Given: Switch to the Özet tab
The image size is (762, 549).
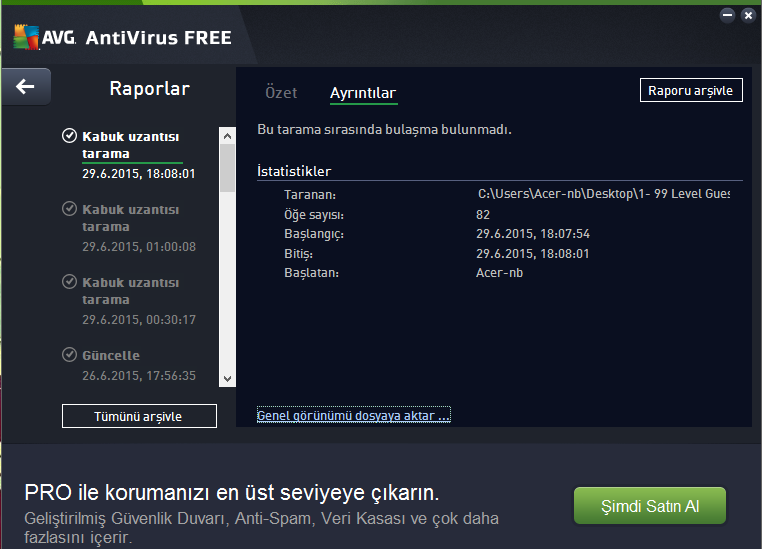Looking at the screenshot, I should coord(281,92).
